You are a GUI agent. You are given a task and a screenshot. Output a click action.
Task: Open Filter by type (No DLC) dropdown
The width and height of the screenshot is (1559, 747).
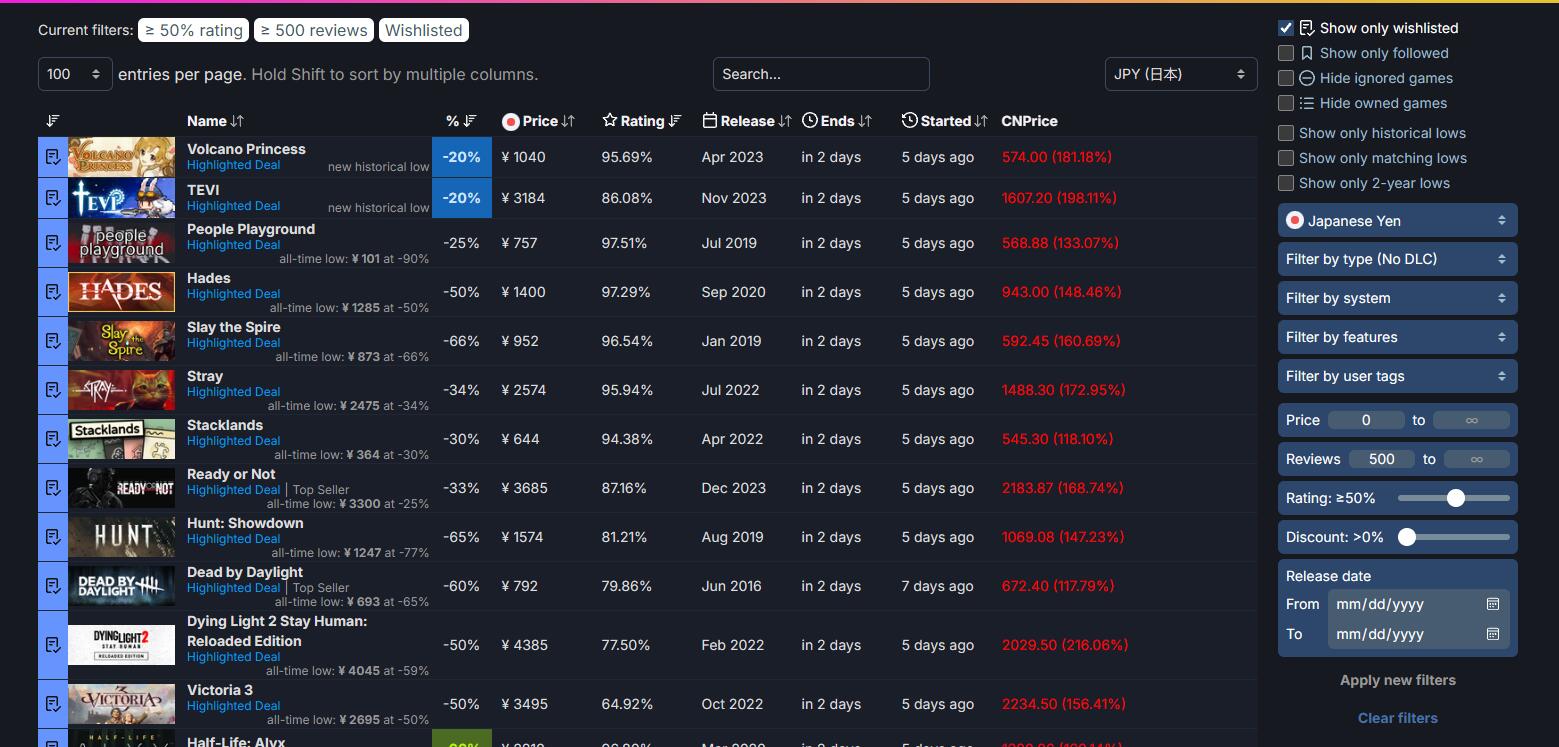[1397, 259]
